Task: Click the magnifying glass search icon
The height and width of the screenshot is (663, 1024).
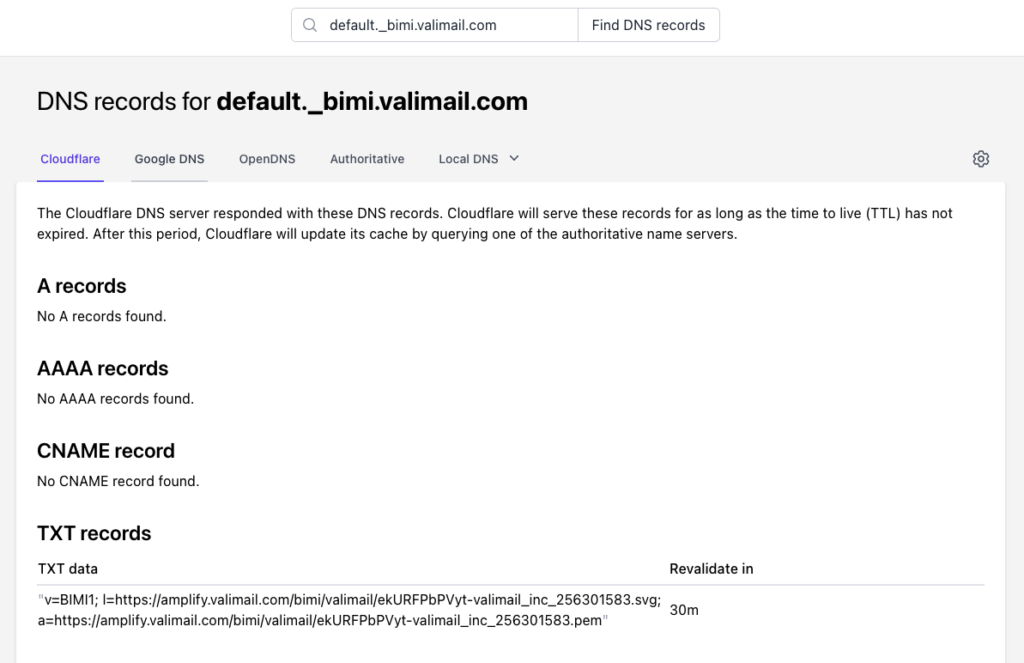Action: [x=309, y=24]
